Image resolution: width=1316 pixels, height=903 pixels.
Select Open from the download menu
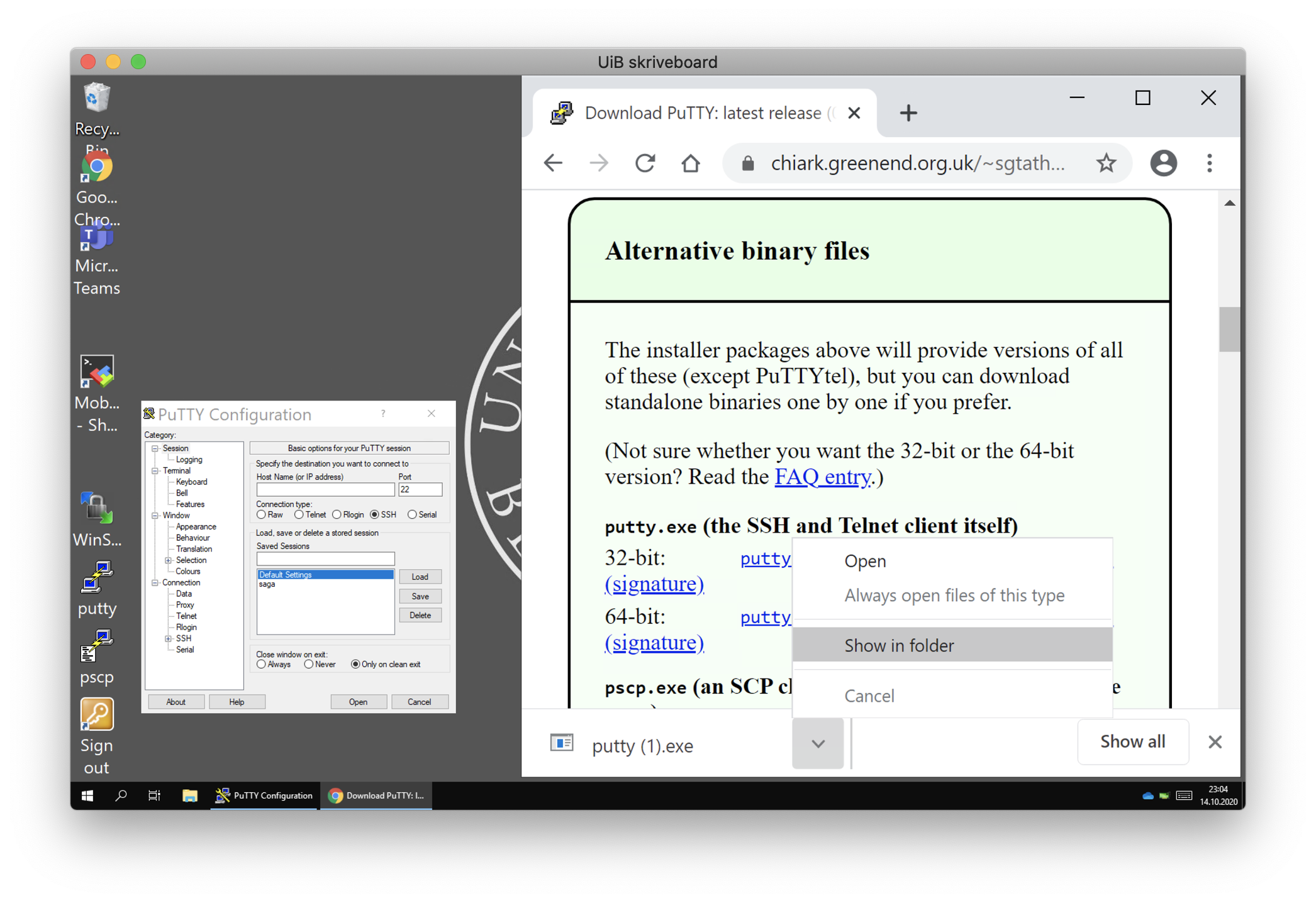[x=866, y=561]
